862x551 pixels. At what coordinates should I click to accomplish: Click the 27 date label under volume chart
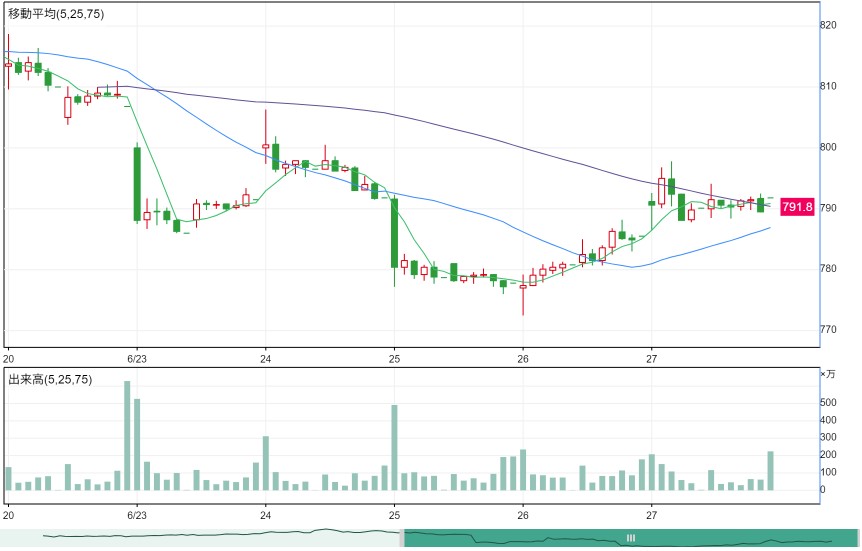[x=651, y=515]
